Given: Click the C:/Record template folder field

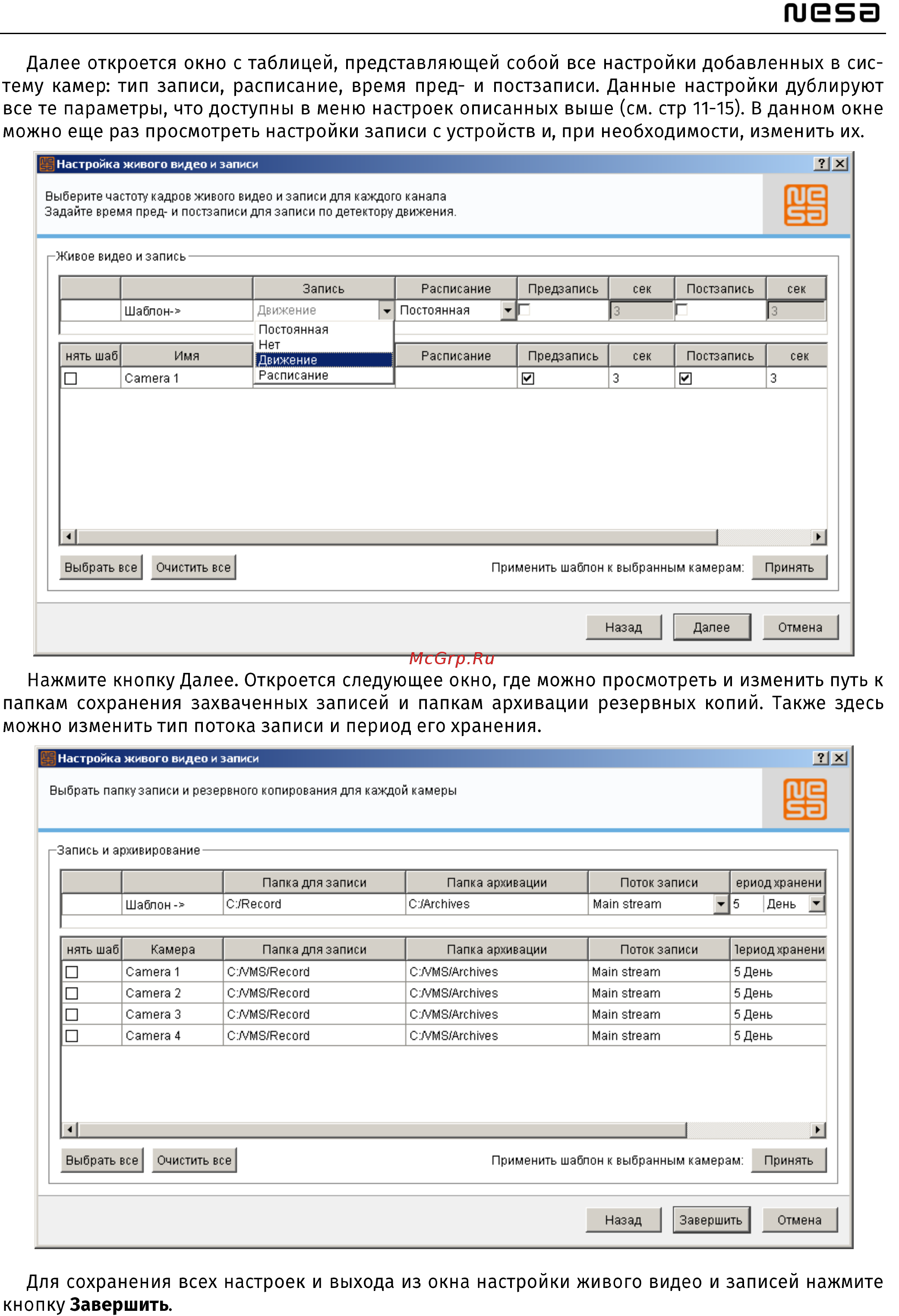Looking at the screenshot, I should pyautogui.click(x=314, y=904).
